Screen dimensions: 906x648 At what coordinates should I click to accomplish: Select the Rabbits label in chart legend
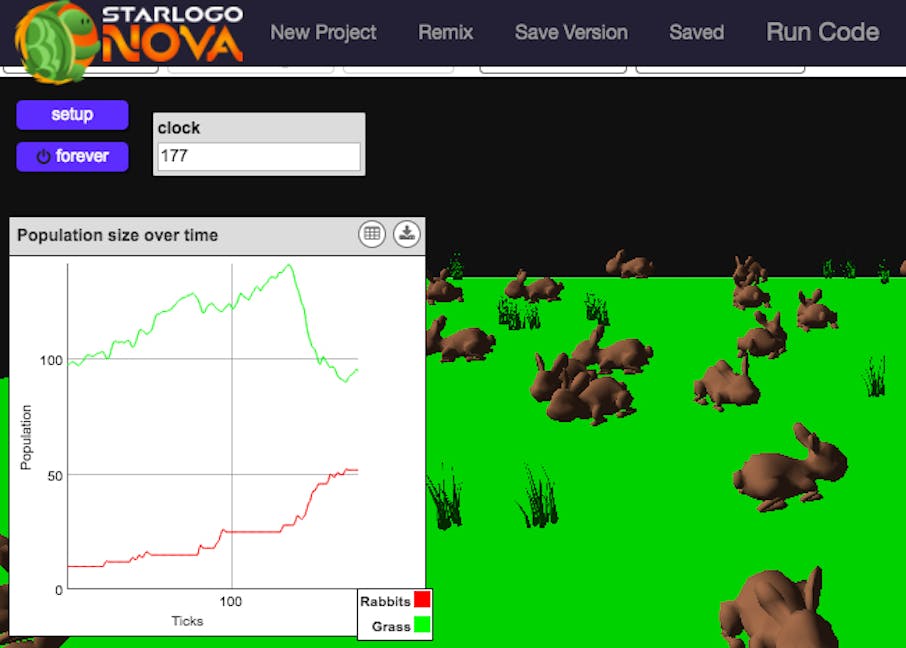385,601
